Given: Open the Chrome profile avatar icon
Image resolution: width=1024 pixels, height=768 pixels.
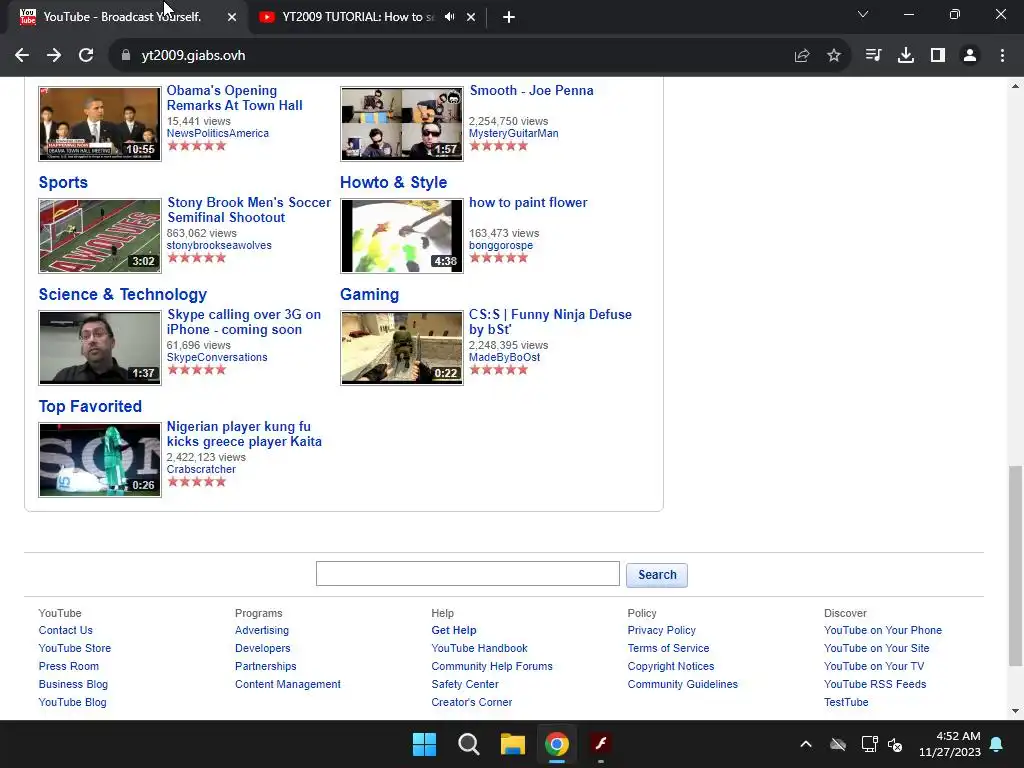Looking at the screenshot, I should click(970, 56).
